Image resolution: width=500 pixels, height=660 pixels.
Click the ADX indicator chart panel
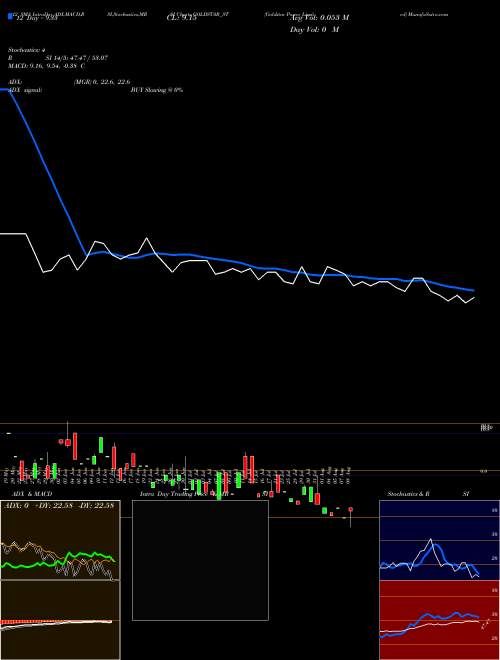click(x=60, y=540)
